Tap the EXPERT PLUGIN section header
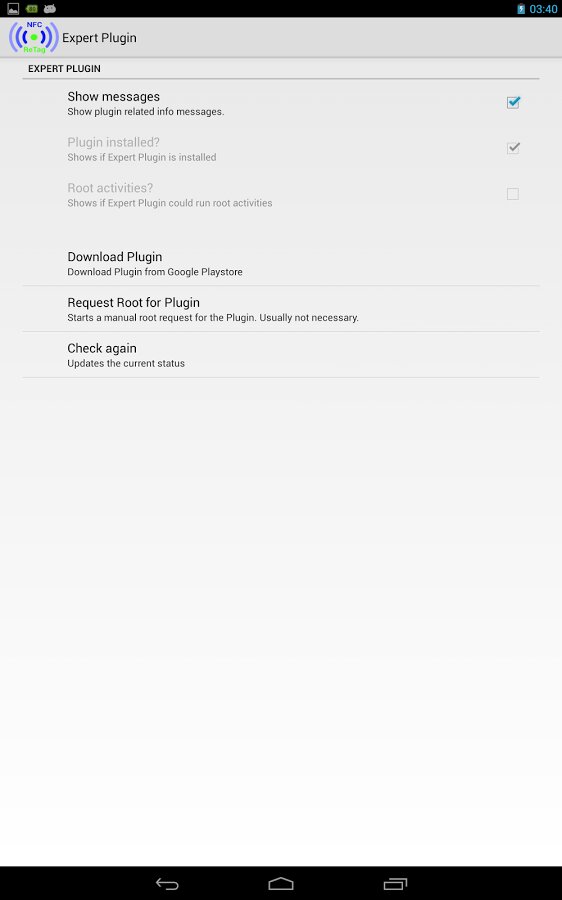Screen dimensions: 562x900 pos(64,68)
